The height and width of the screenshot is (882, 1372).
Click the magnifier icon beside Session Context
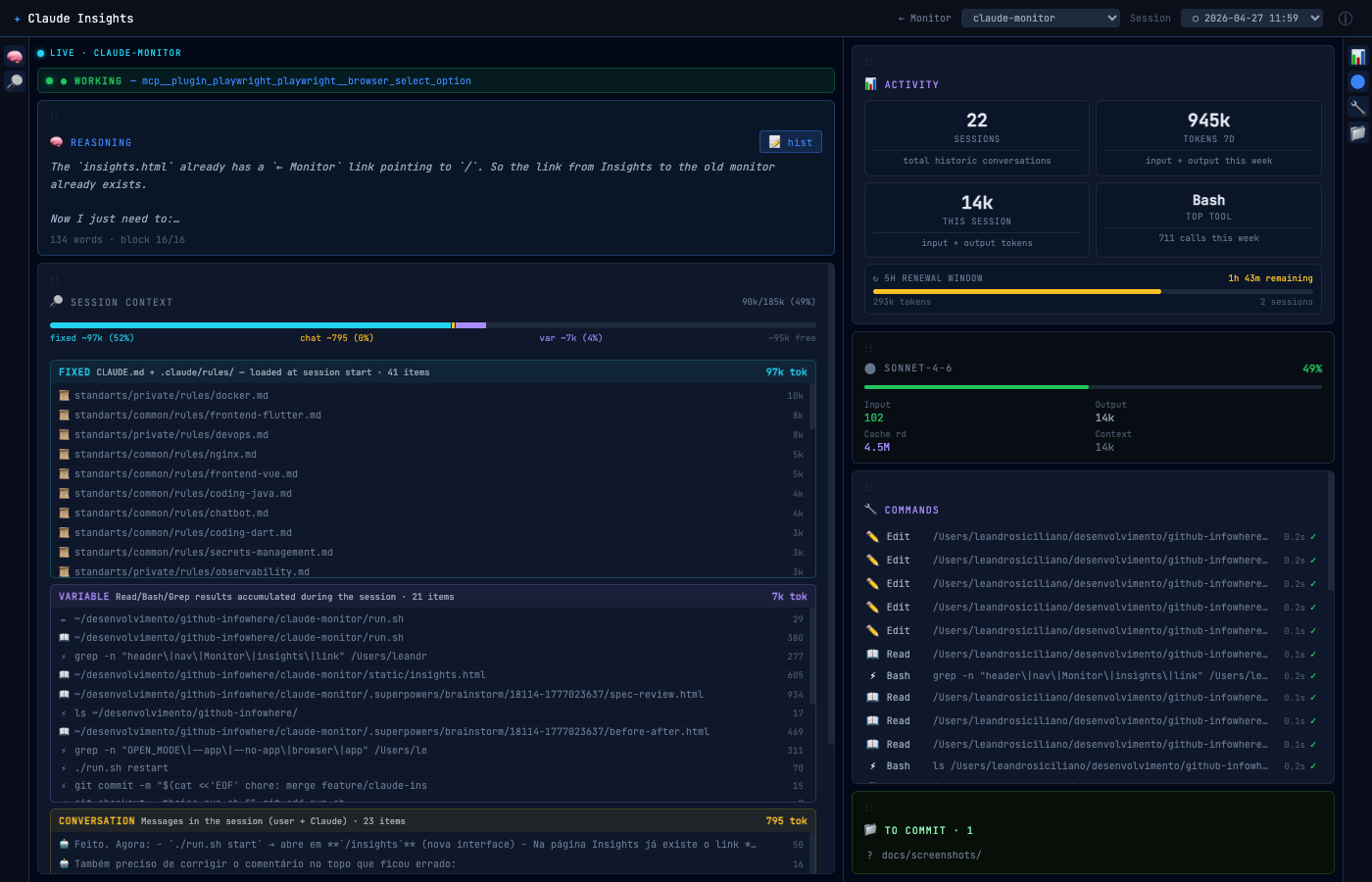[x=57, y=302]
